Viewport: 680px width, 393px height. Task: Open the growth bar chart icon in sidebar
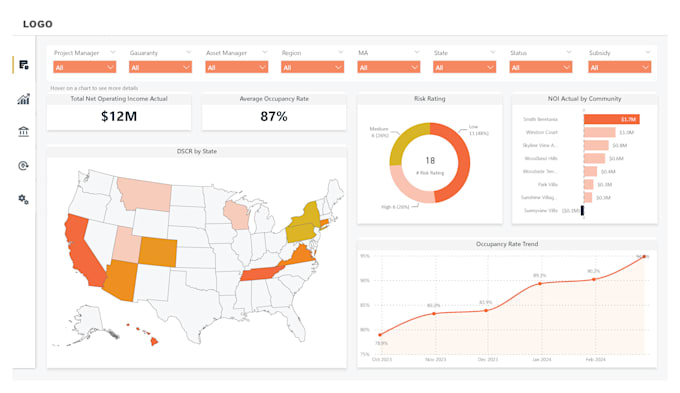click(x=23, y=99)
